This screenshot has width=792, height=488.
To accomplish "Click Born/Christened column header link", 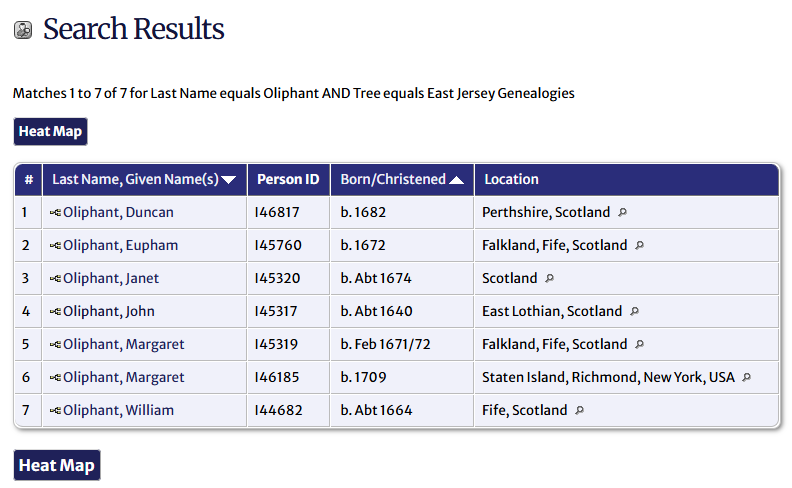I will pyautogui.click(x=392, y=180).
